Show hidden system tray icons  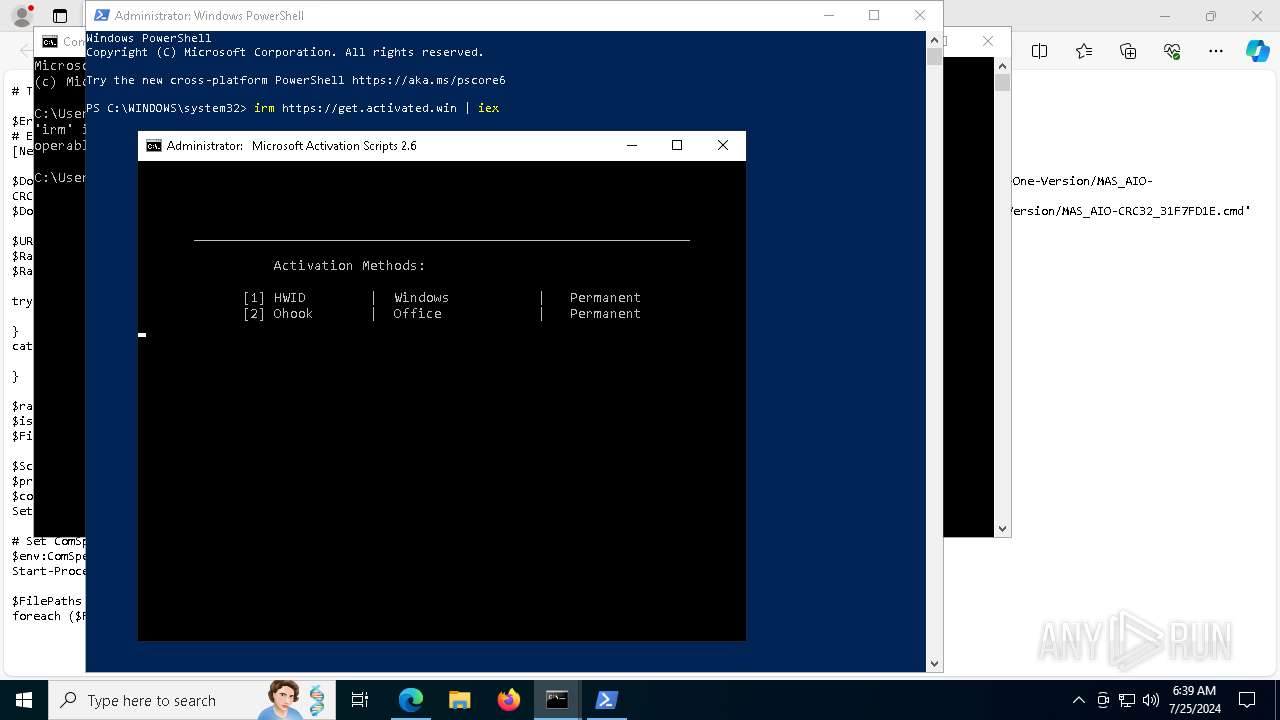pyautogui.click(x=1078, y=700)
